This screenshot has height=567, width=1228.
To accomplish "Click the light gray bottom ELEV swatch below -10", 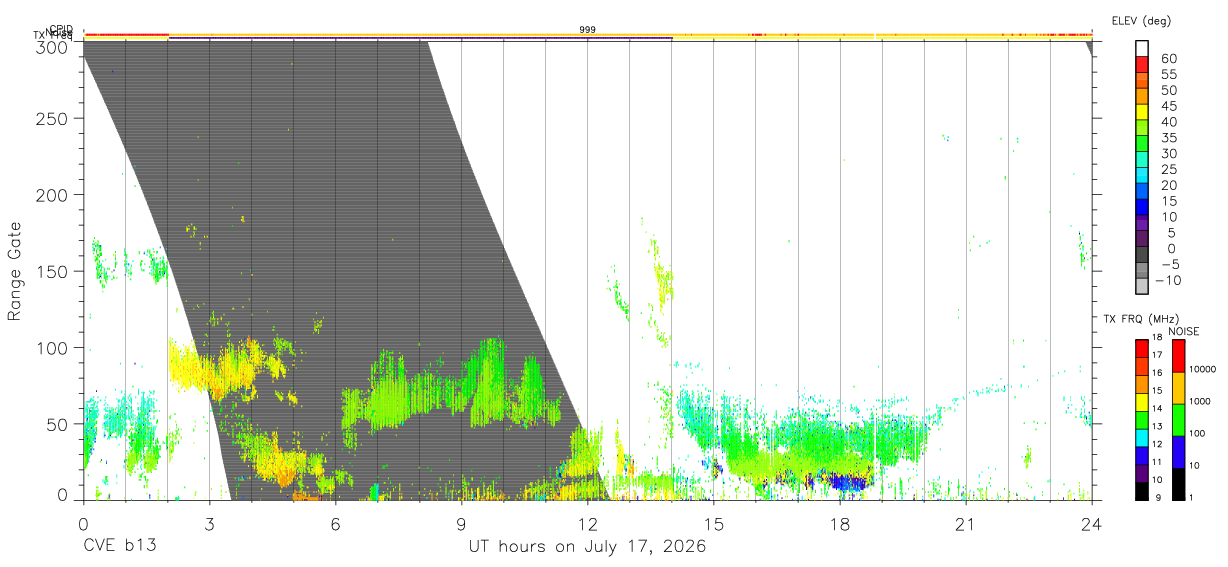I will (1142, 288).
